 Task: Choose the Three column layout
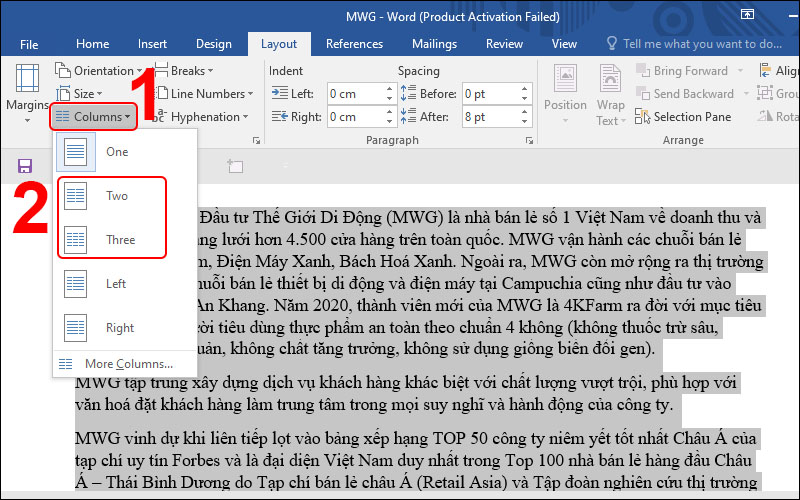[126, 240]
